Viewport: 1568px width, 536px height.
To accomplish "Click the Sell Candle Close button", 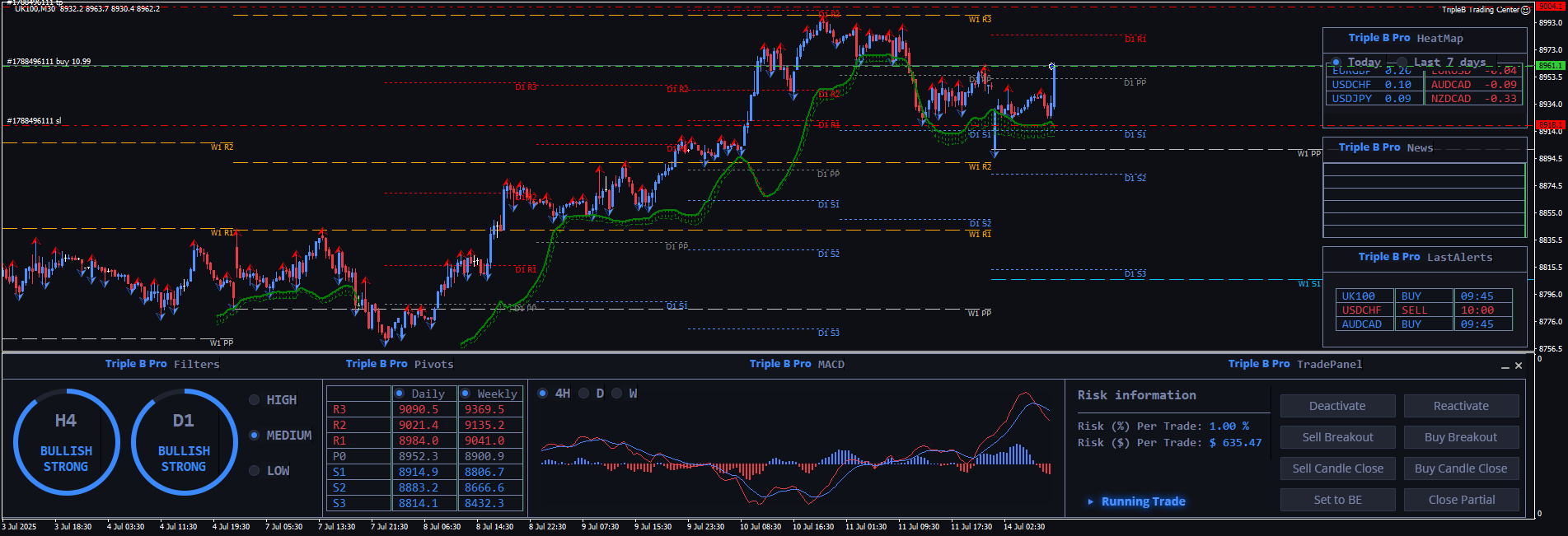I will coord(1337,468).
